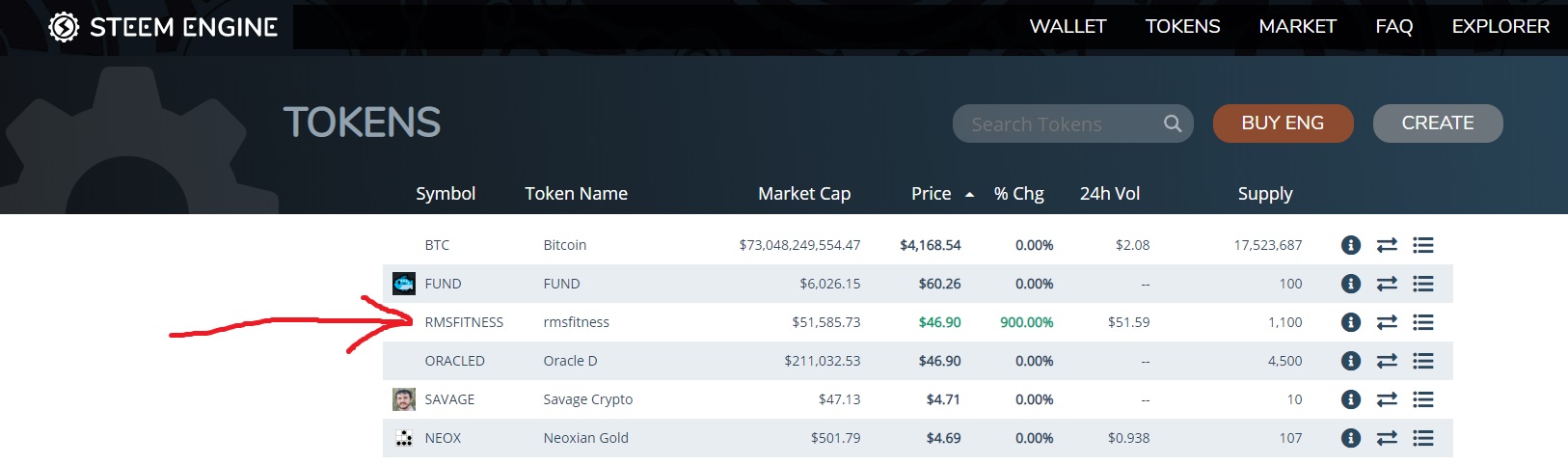Image resolution: width=1568 pixels, height=465 pixels.
Task: Open the WALLET page
Action: click(1068, 27)
